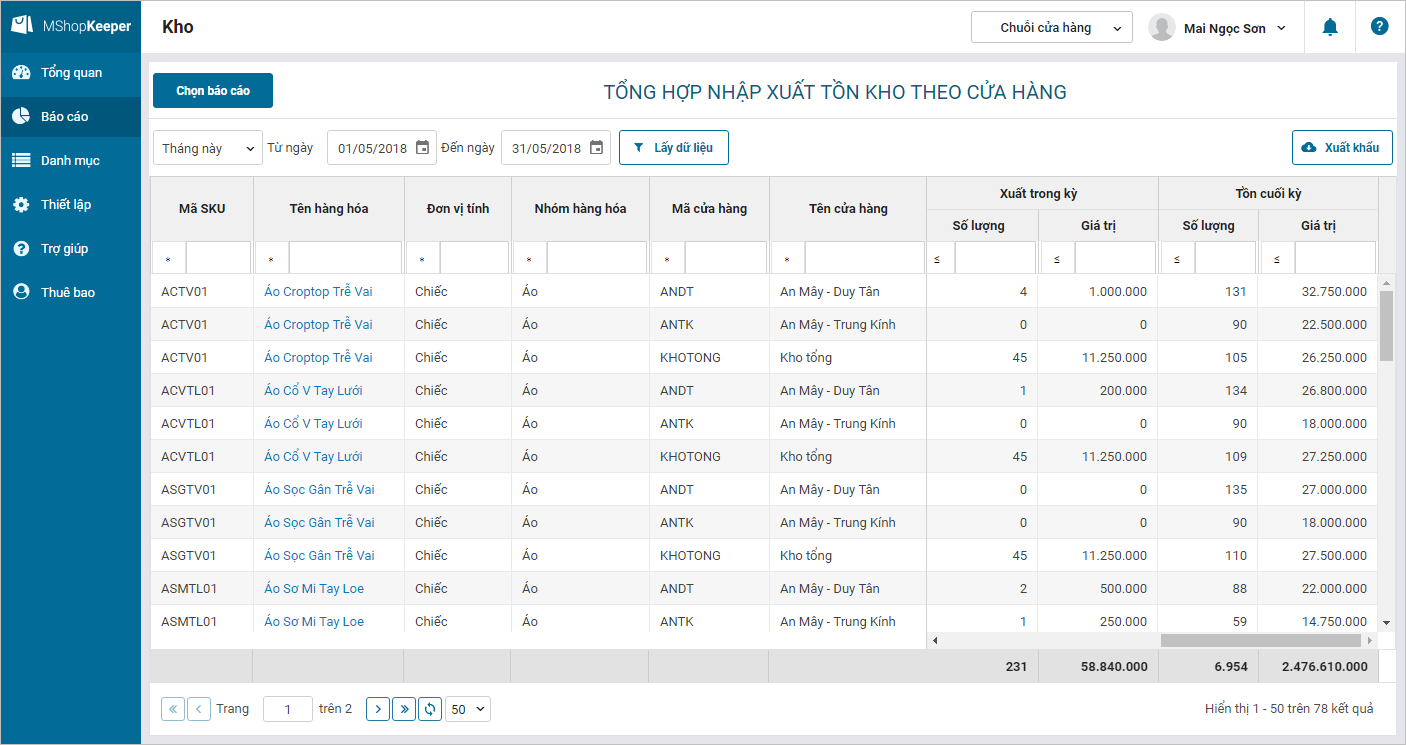Focus the Tên hàng hóa filter text box
1406x745 pixels.
pos(345,258)
